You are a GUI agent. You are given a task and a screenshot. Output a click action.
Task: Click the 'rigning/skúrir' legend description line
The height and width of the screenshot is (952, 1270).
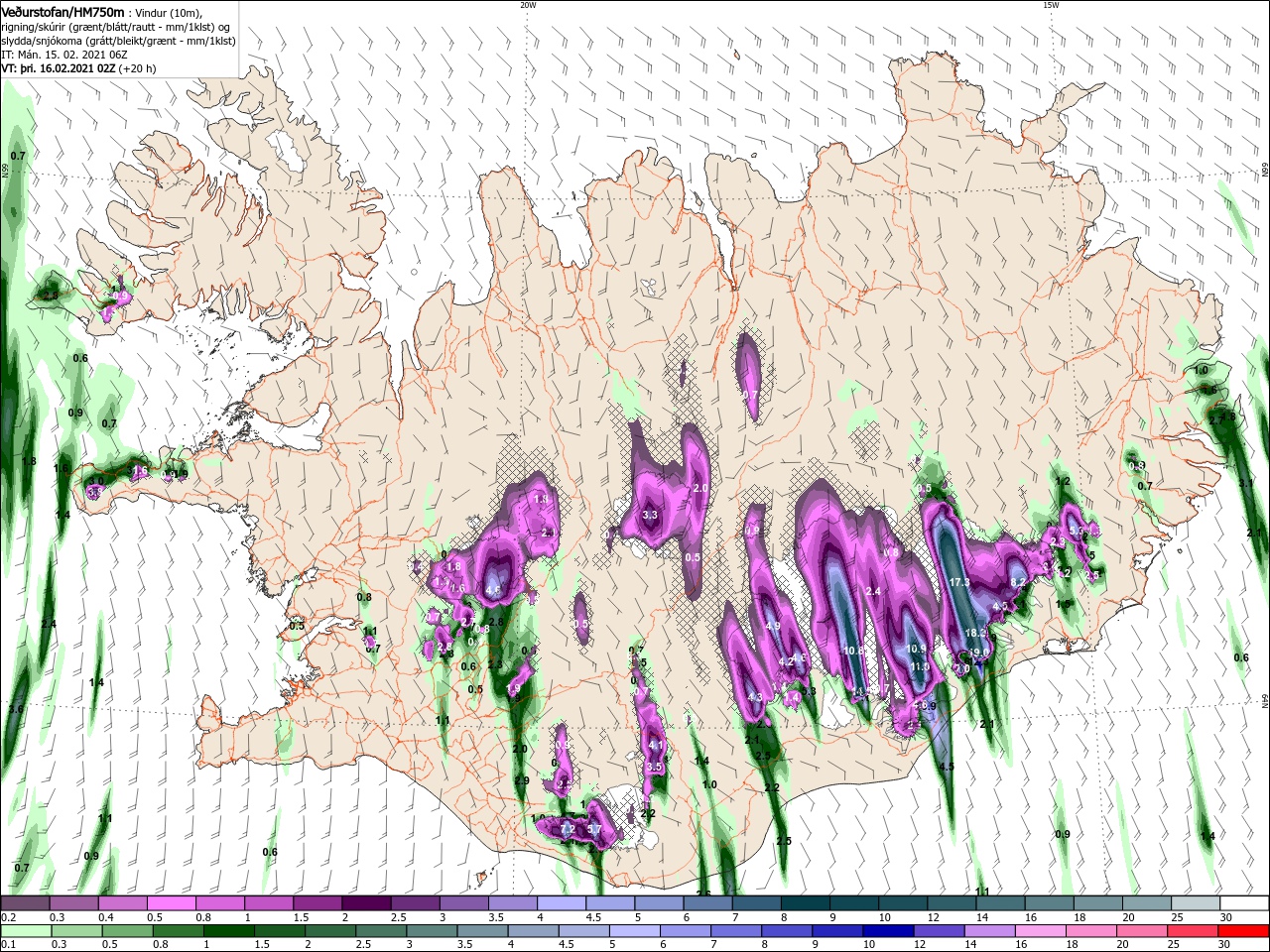[x=117, y=27]
